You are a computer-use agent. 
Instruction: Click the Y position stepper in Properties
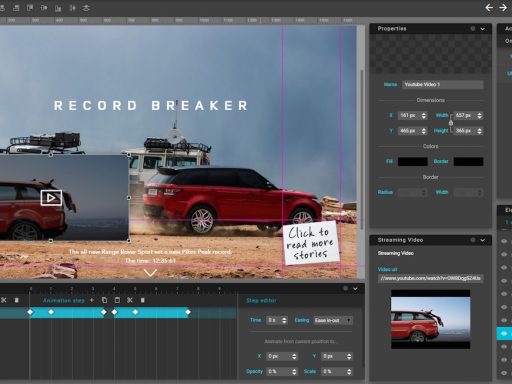click(x=424, y=131)
